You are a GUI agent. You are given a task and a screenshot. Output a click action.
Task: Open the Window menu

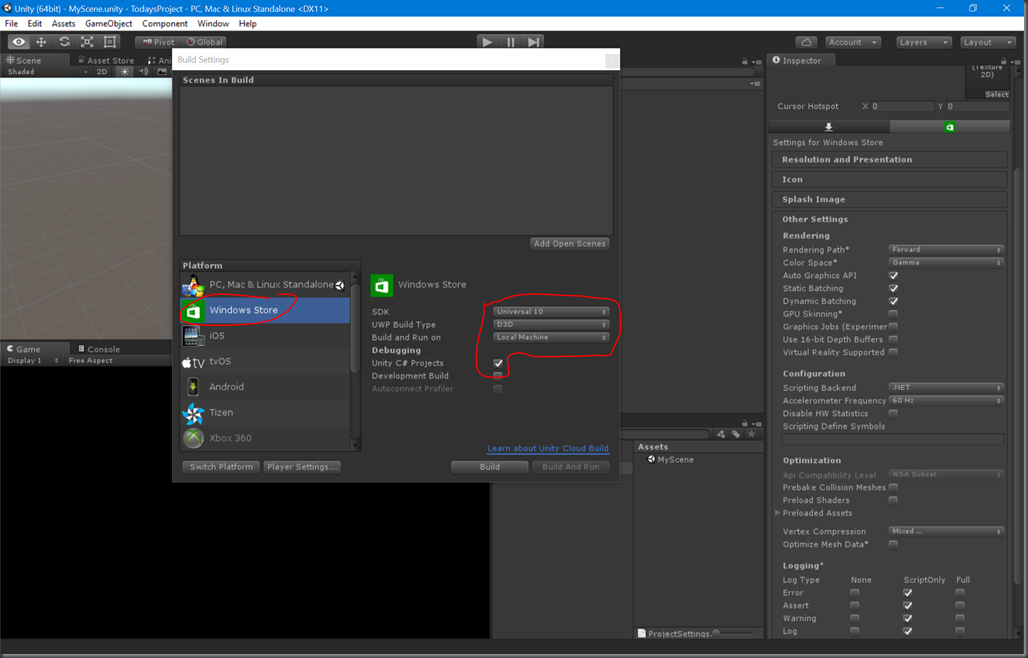tap(213, 24)
